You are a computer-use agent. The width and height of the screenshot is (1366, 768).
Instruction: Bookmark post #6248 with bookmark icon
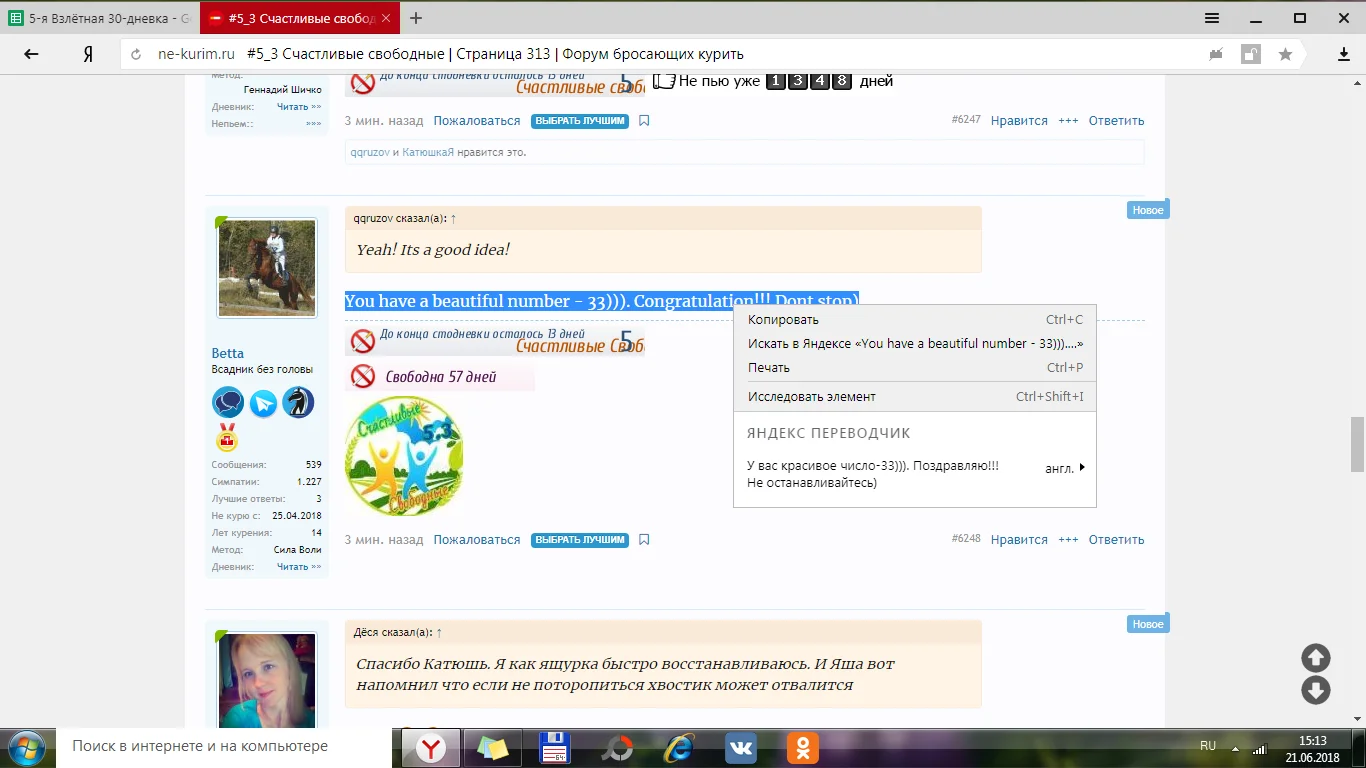644,540
